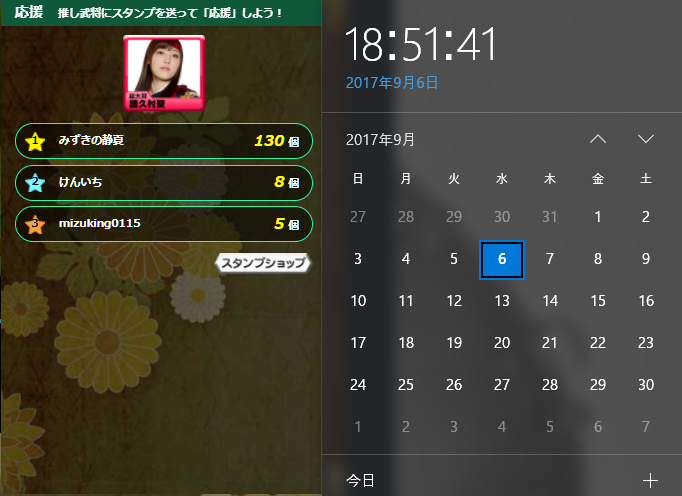Select the character portrait thumbnail
This screenshot has height=496, width=682.
(x=164, y=73)
